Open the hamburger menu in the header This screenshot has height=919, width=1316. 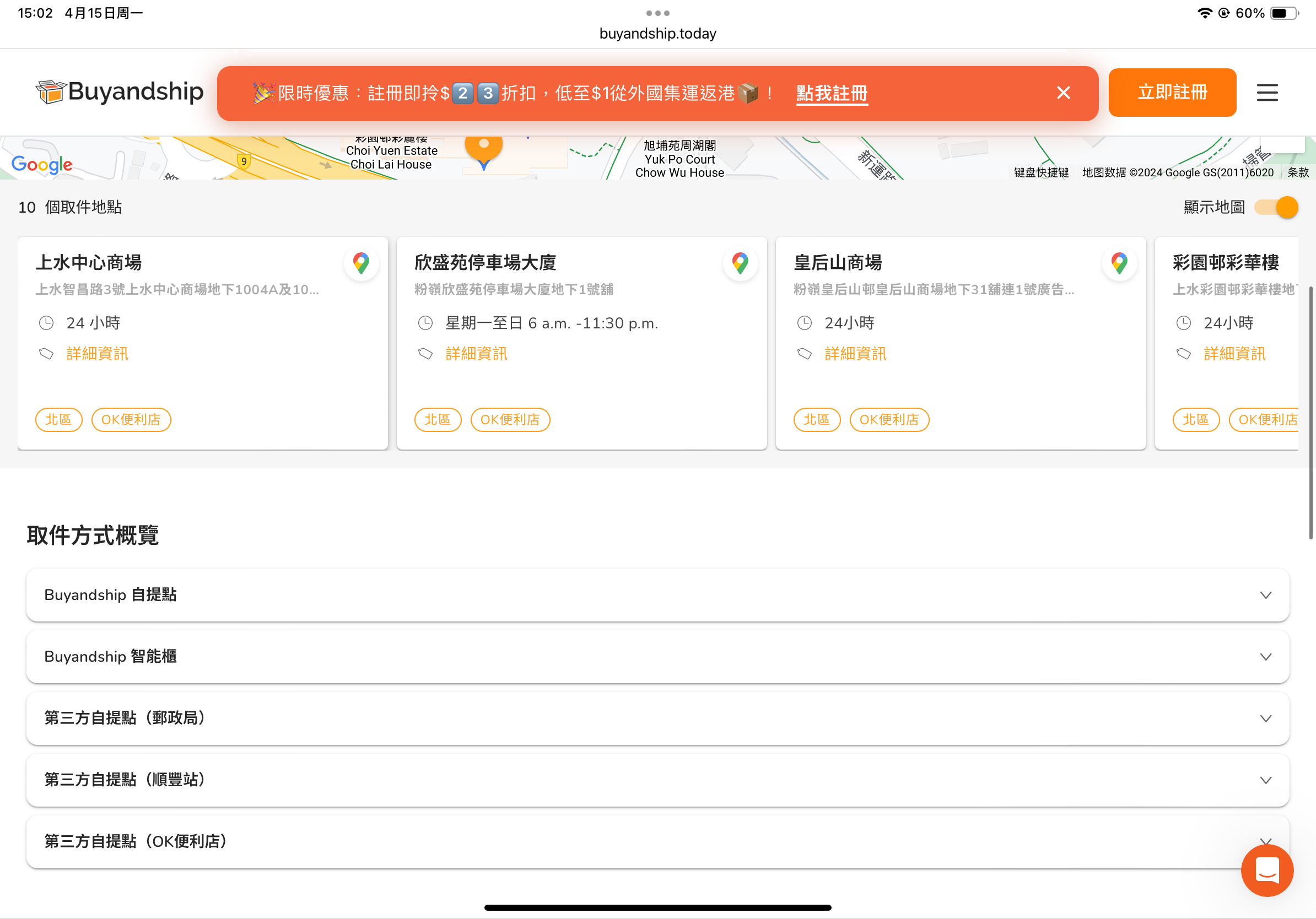[1267, 93]
